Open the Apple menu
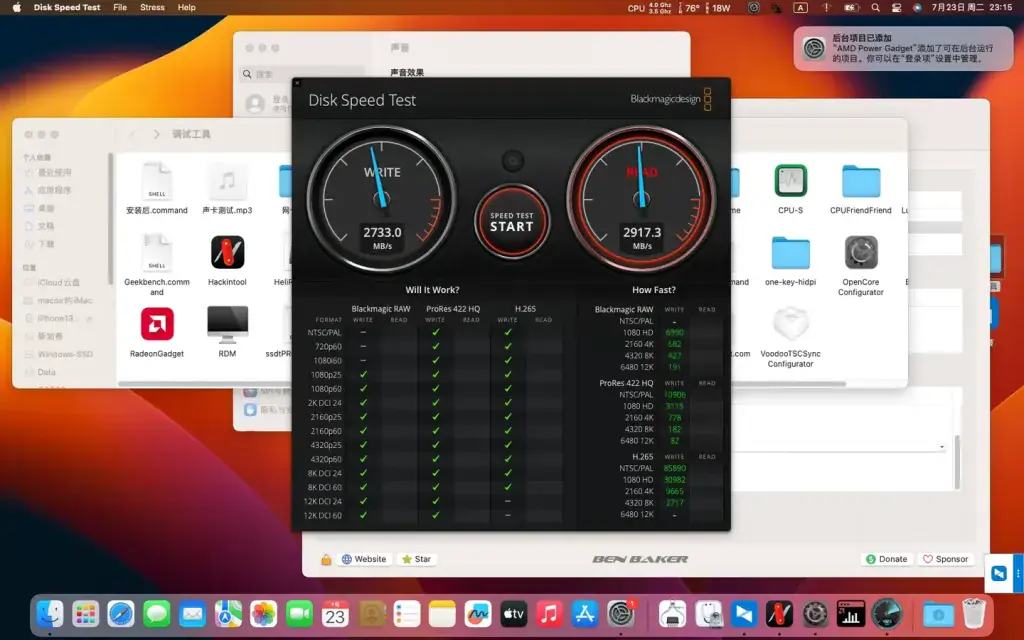 pos(17,7)
